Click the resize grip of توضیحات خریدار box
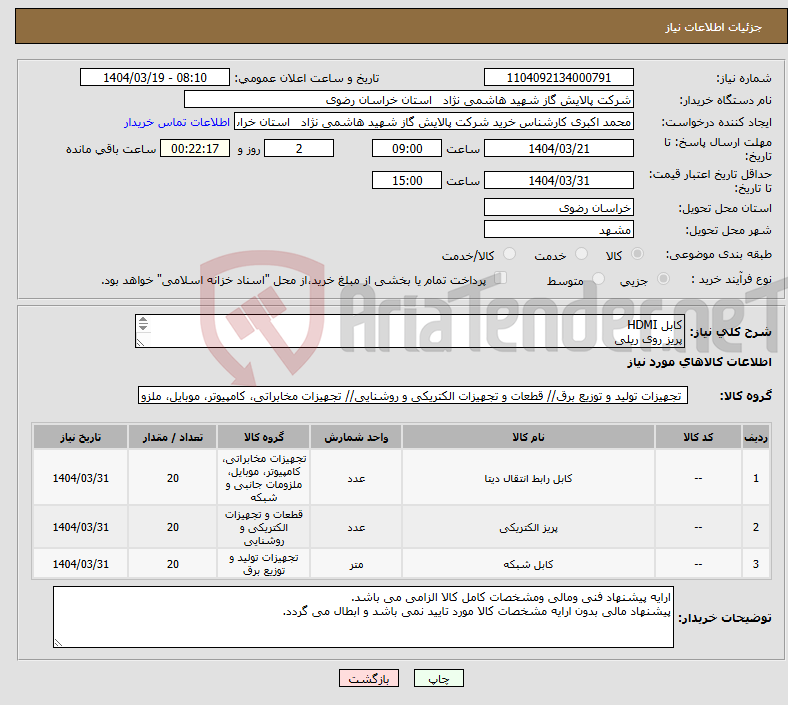788x705 pixels. (58, 643)
